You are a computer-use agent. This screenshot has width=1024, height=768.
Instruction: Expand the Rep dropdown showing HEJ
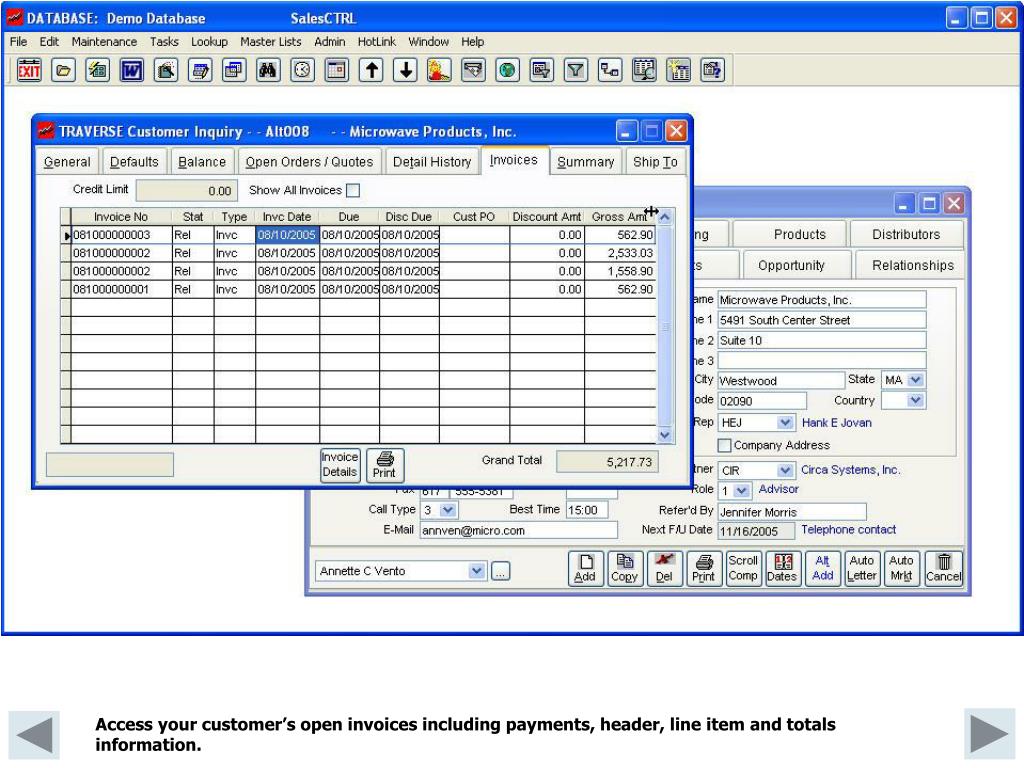(x=785, y=423)
